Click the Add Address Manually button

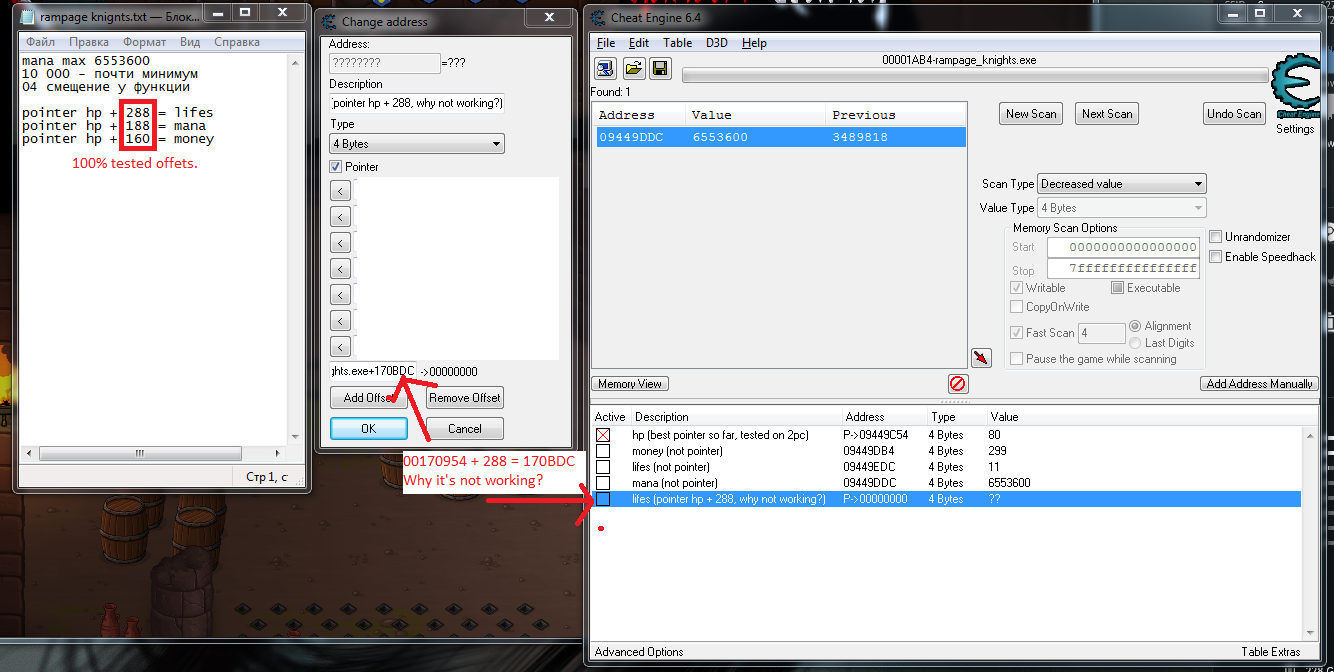pos(1259,384)
